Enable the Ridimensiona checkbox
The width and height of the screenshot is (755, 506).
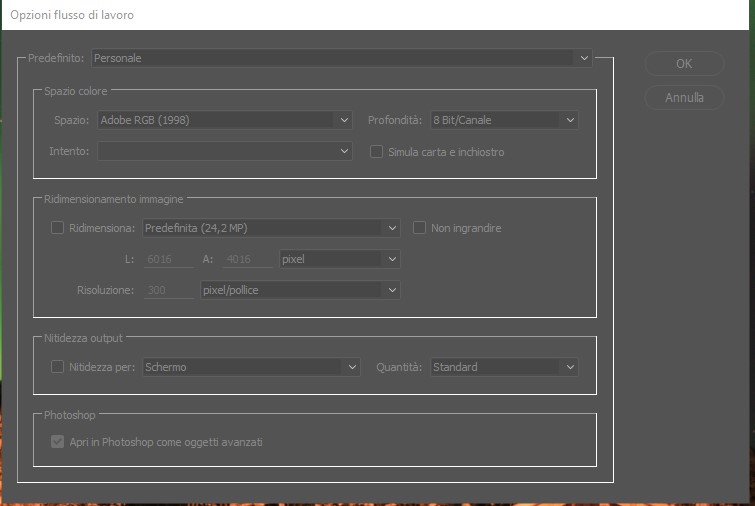pos(57,228)
